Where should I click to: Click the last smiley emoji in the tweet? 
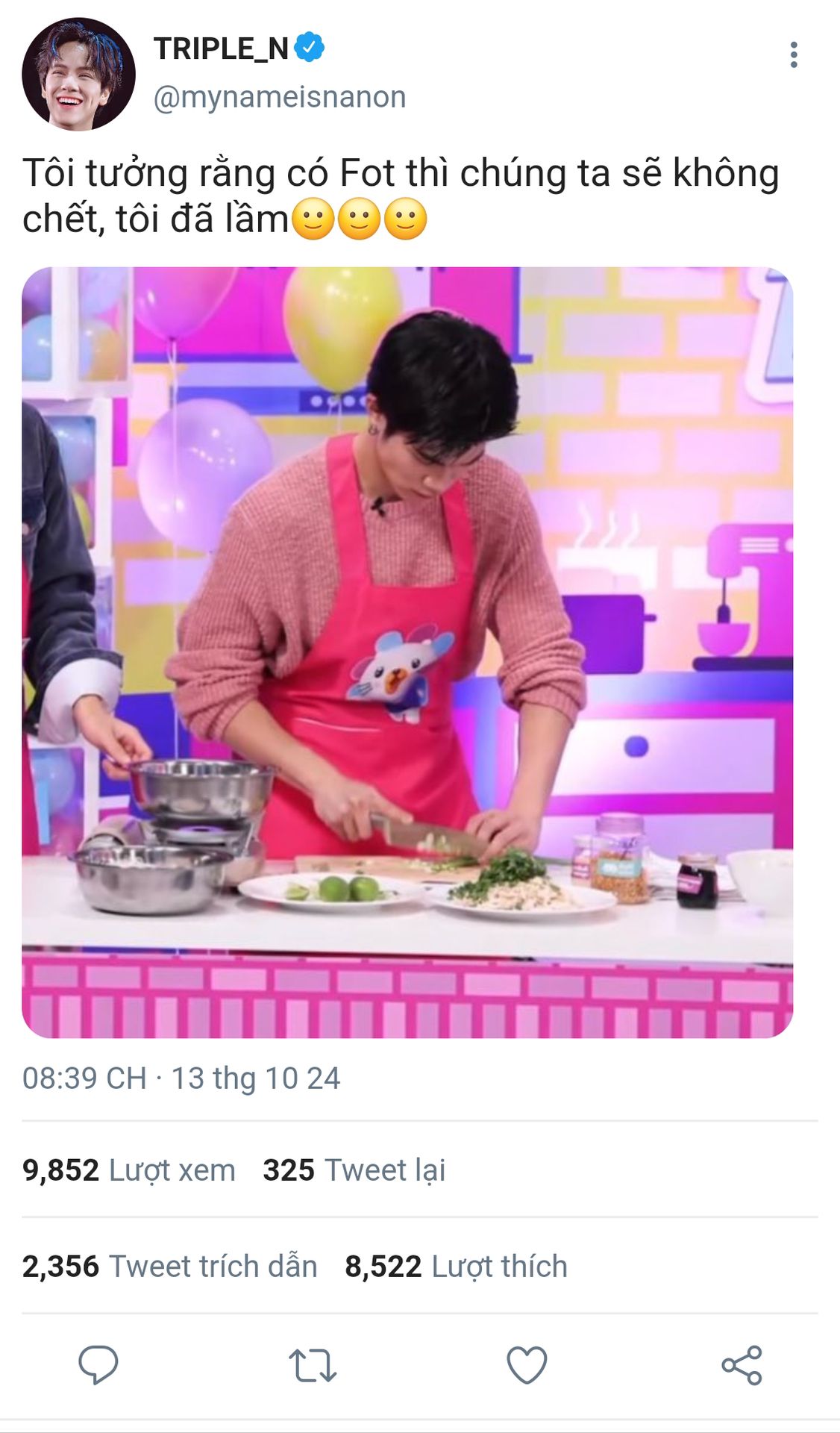(x=406, y=219)
